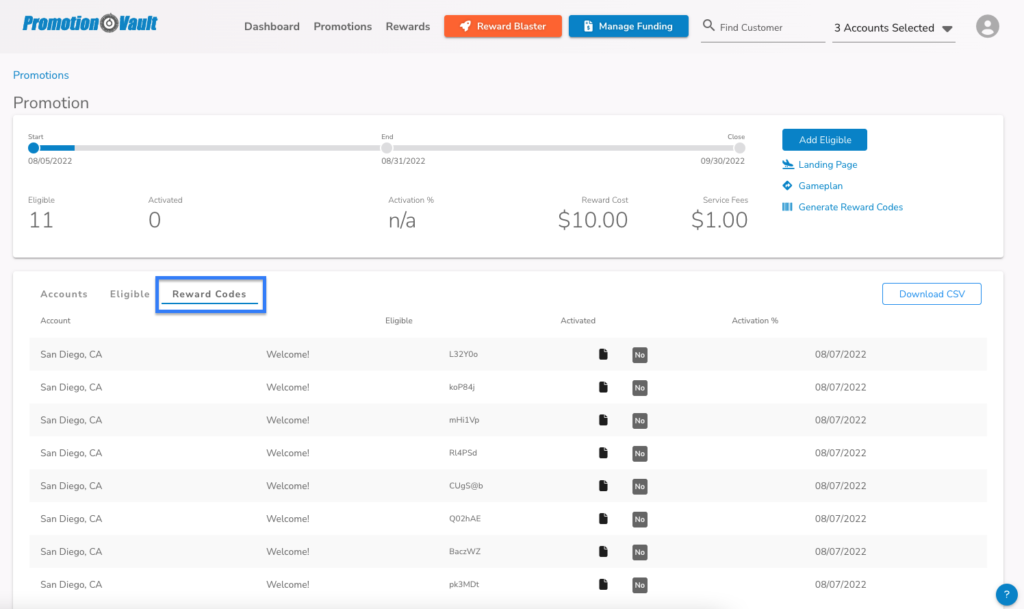This screenshot has height=609, width=1024.
Task: Focus the Find Customer search field
Action: pos(763,27)
